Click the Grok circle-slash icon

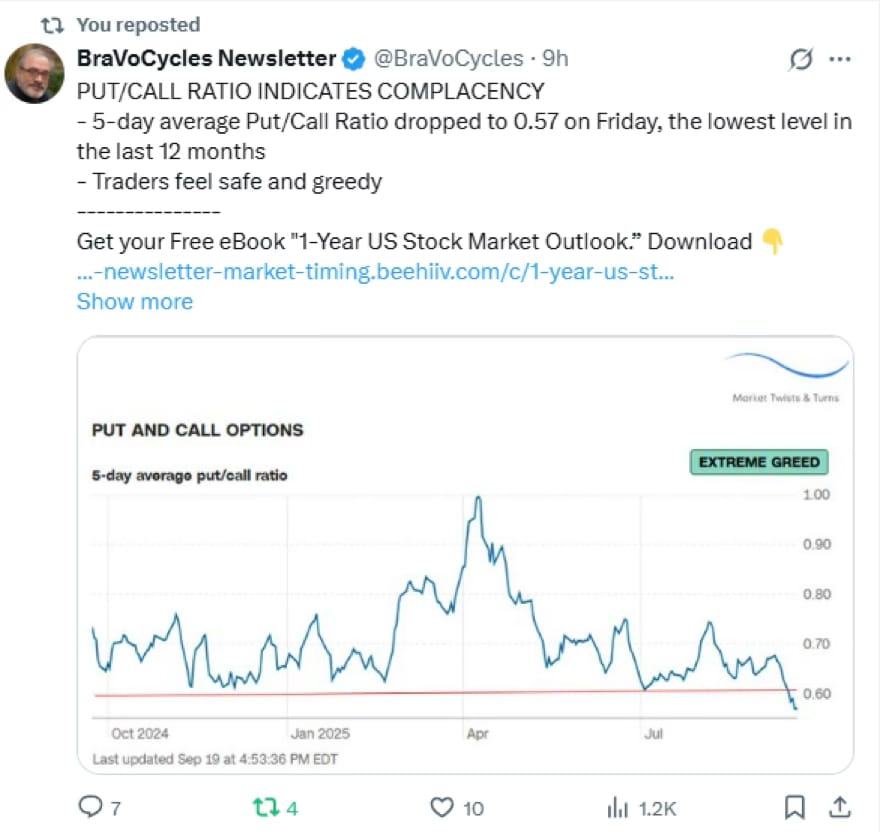(800, 59)
